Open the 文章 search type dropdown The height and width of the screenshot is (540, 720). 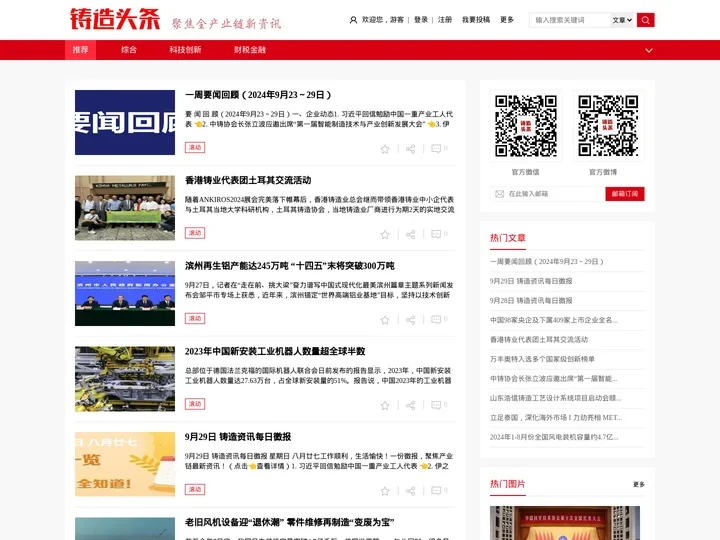pos(622,20)
